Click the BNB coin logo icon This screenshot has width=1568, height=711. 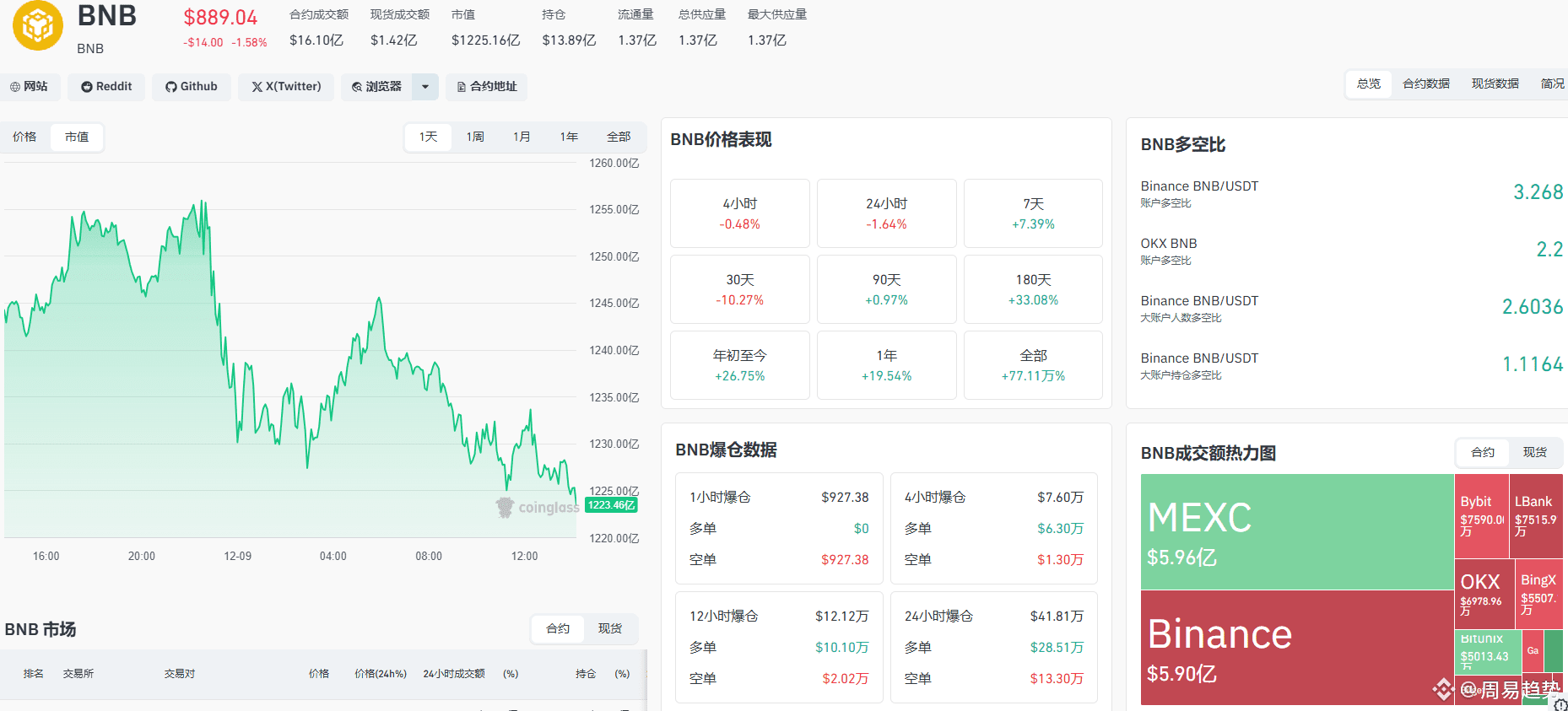click(x=38, y=25)
